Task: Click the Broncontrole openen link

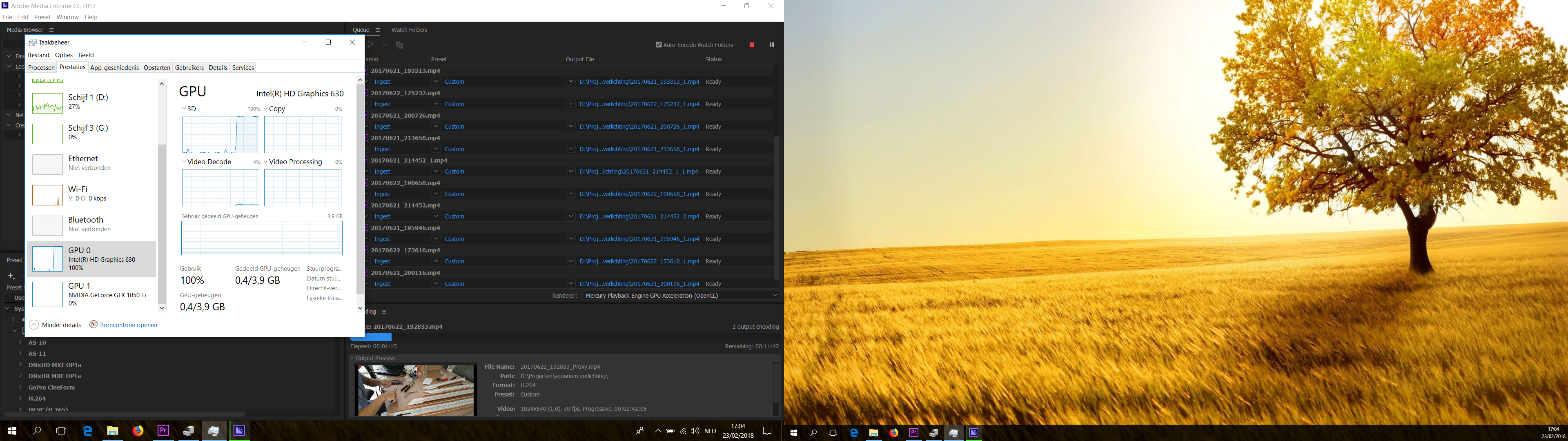Action: [x=129, y=325]
